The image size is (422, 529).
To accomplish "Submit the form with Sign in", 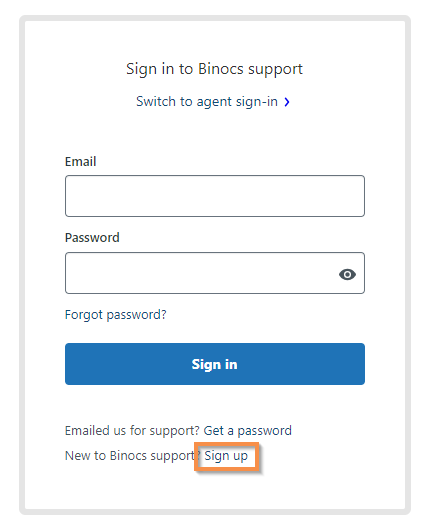I will pyautogui.click(x=215, y=364).
